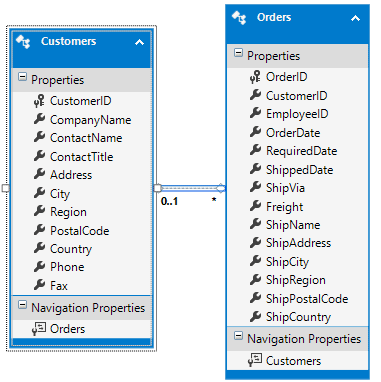381x382 pixels.
Task: Select the OrderID primary key icon
Action: click(x=255, y=77)
